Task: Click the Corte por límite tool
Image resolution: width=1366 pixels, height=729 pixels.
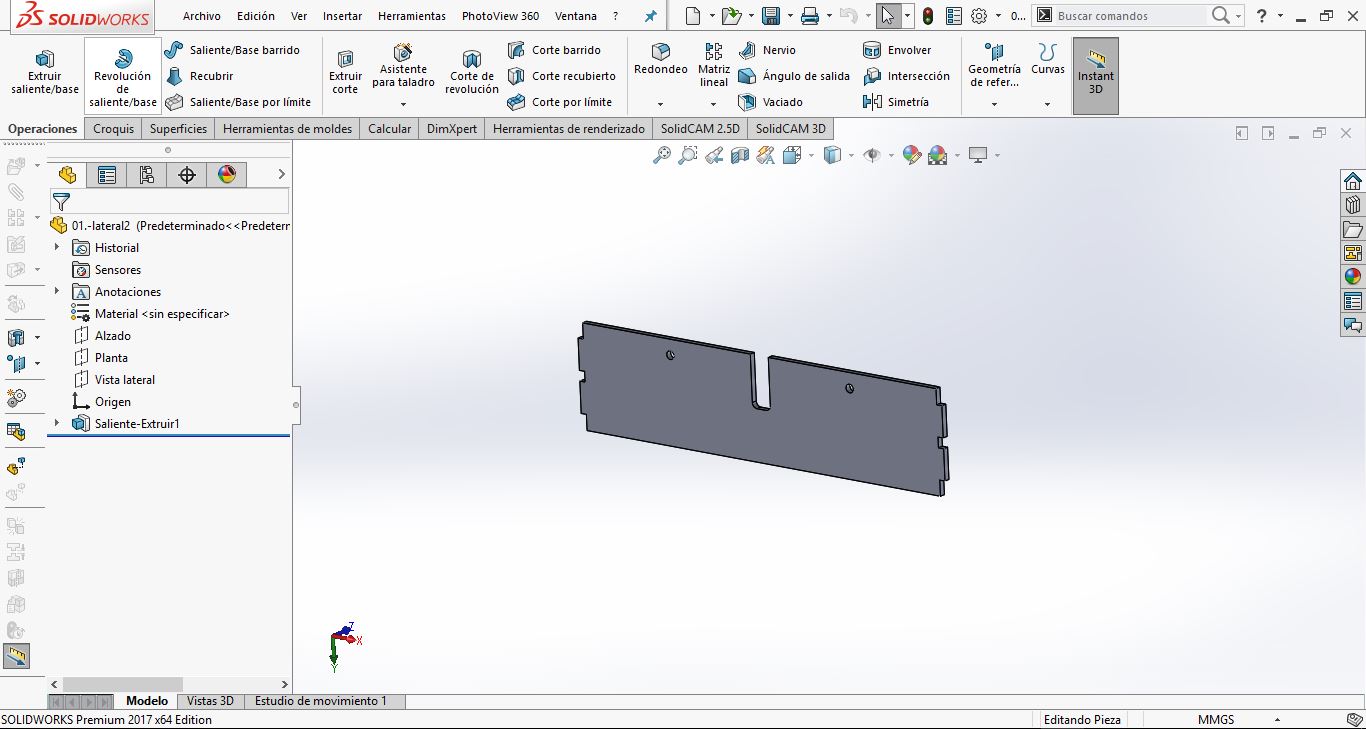Action: point(559,102)
